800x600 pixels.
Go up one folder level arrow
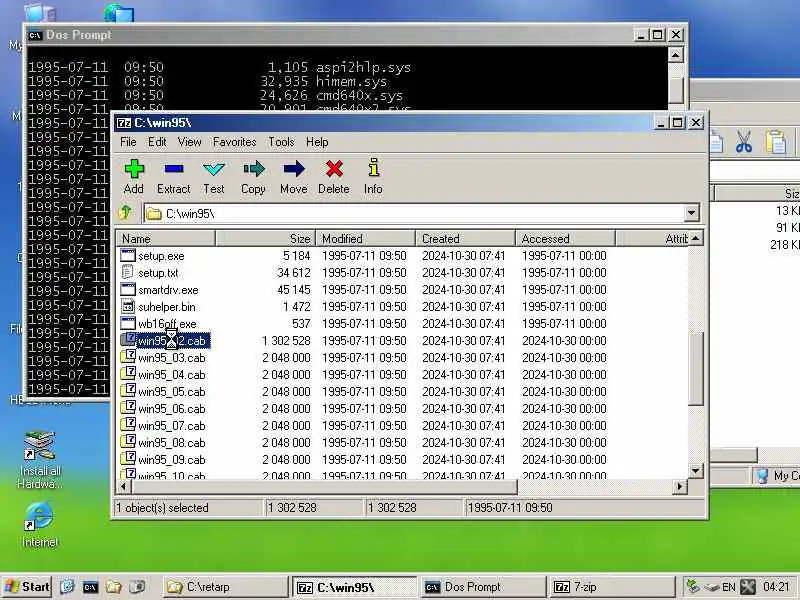pos(126,212)
